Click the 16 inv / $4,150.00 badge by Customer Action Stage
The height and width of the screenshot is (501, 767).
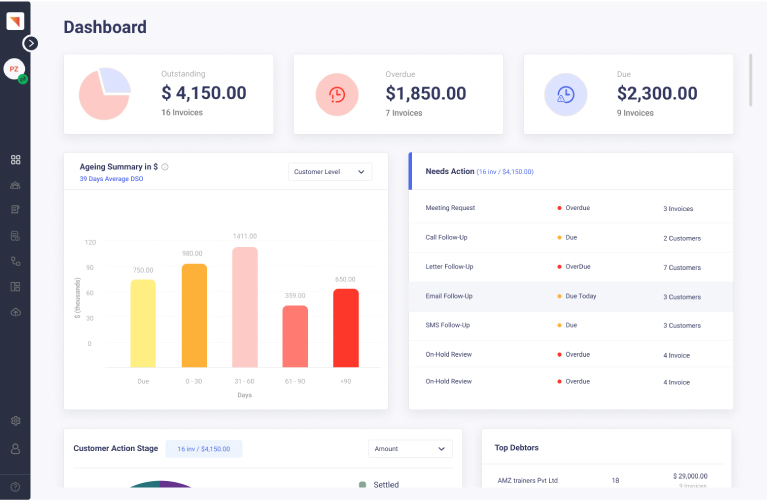click(203, 449)
